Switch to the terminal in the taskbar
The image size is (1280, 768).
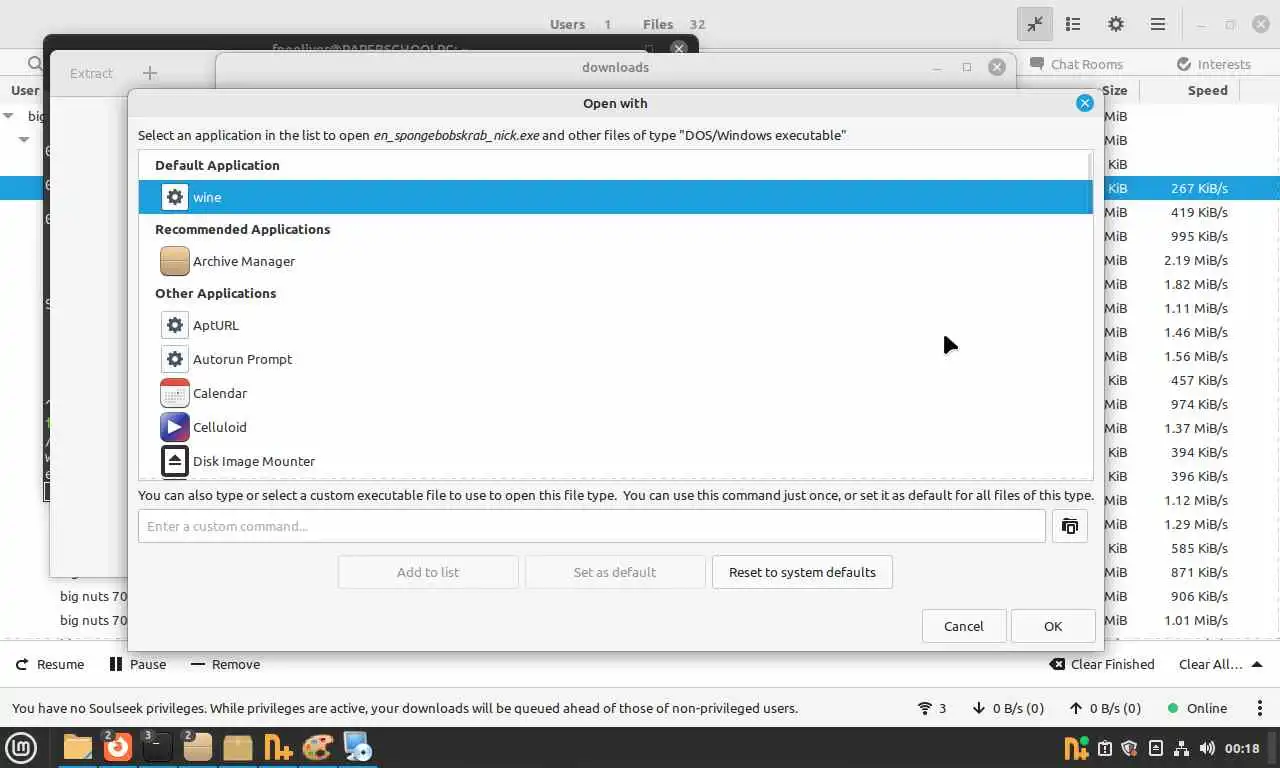click(158, 747)
